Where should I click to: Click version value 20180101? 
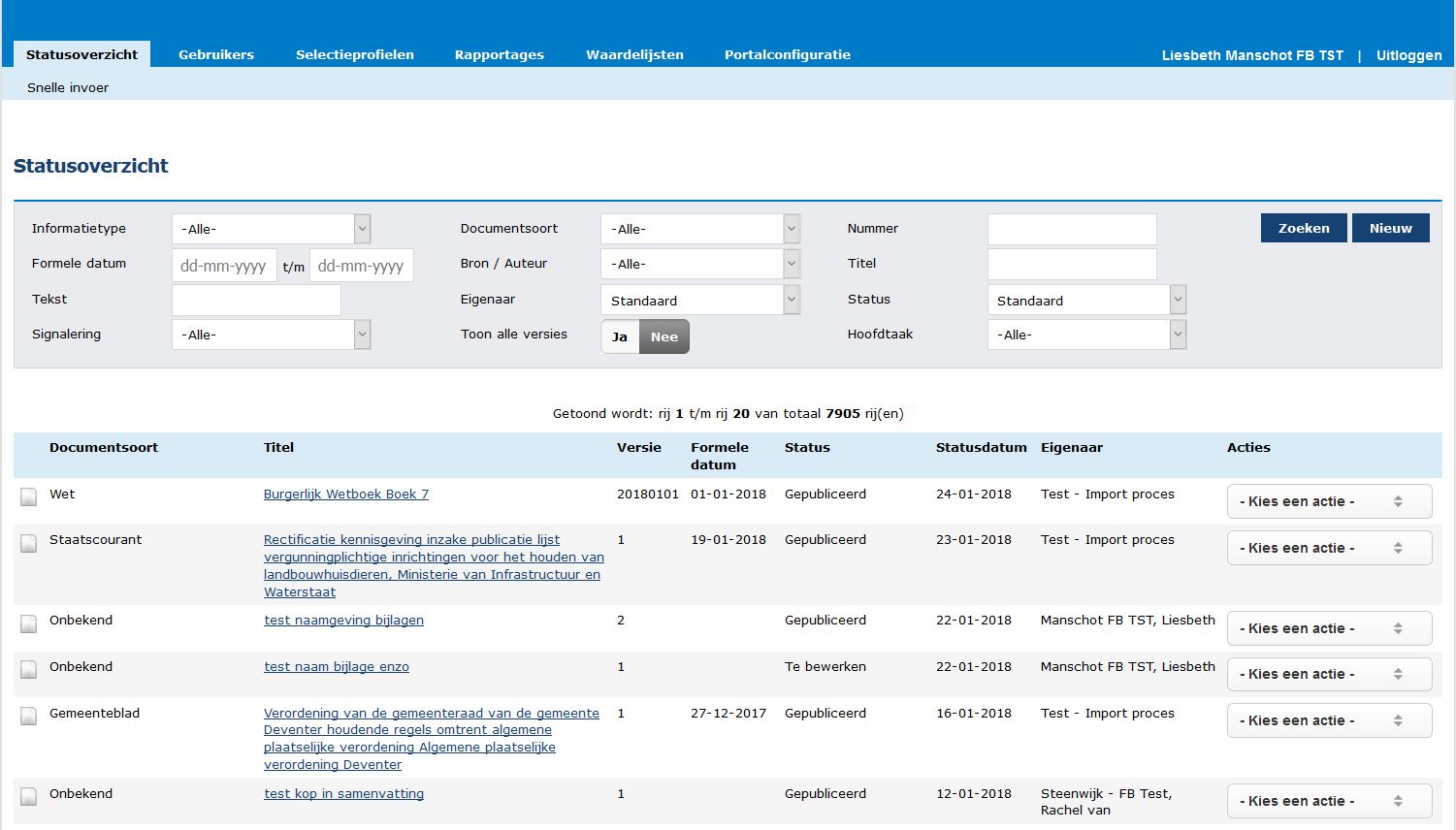pyautogui.click(x=648, y=494)
